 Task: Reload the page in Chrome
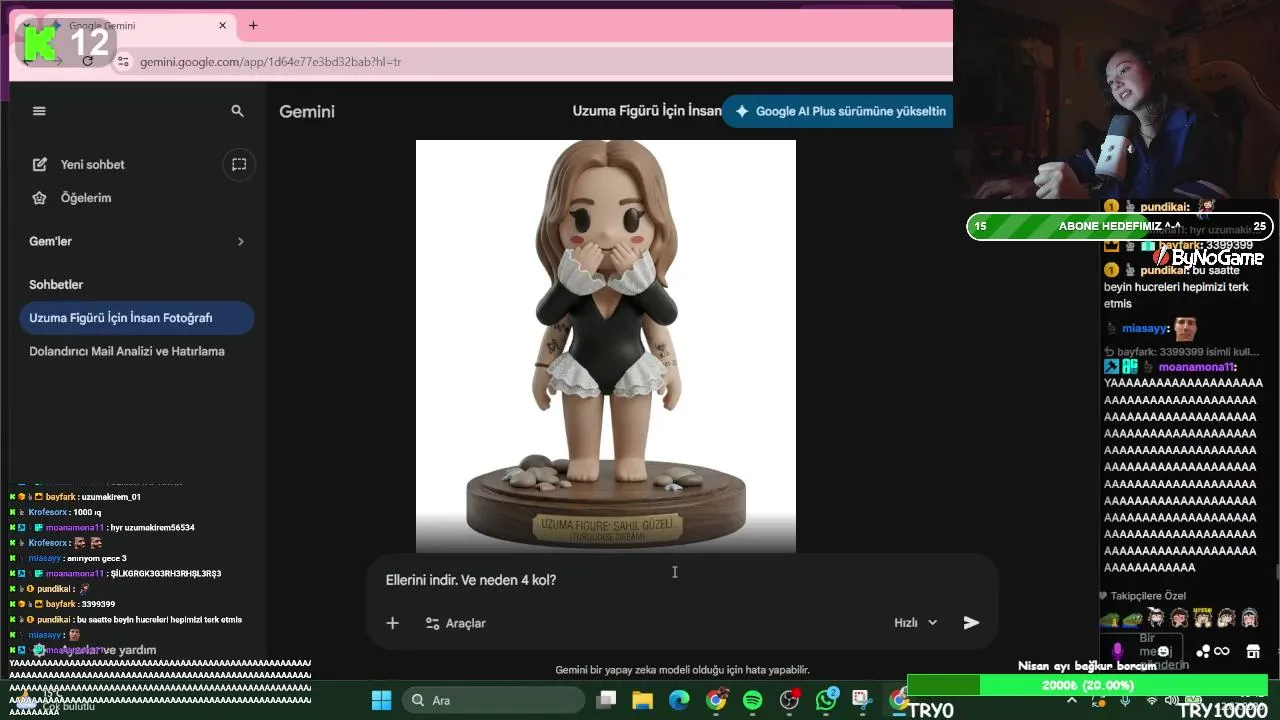click(x=88, y=61)
